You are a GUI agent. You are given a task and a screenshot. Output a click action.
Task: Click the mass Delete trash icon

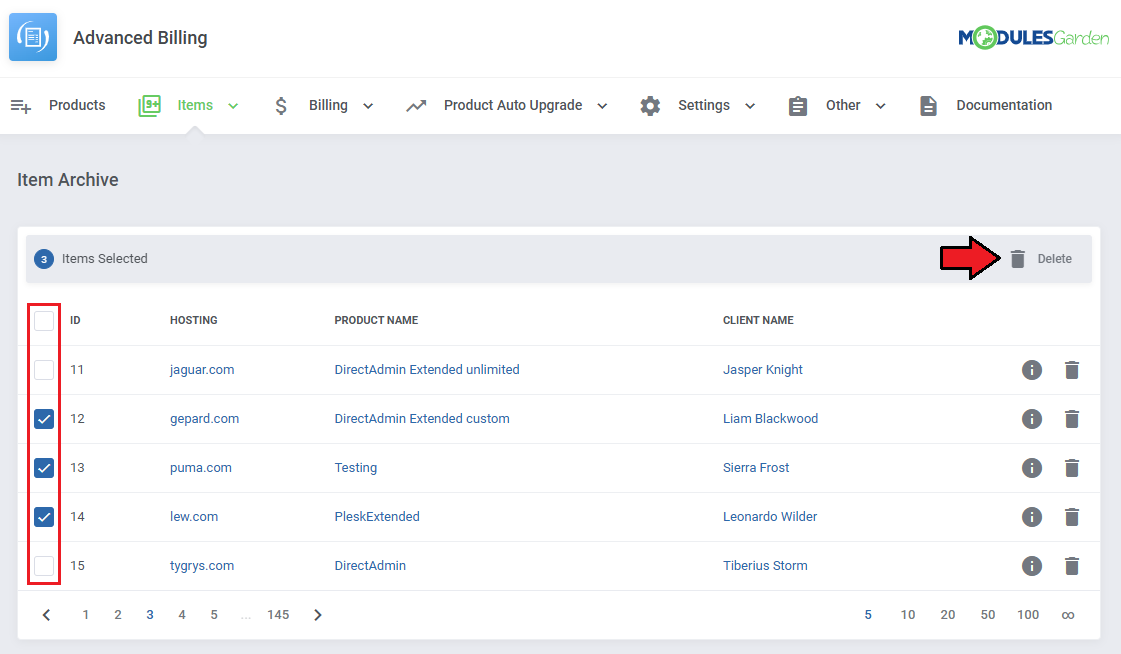pyautogui.click(x=1018, y=259)
